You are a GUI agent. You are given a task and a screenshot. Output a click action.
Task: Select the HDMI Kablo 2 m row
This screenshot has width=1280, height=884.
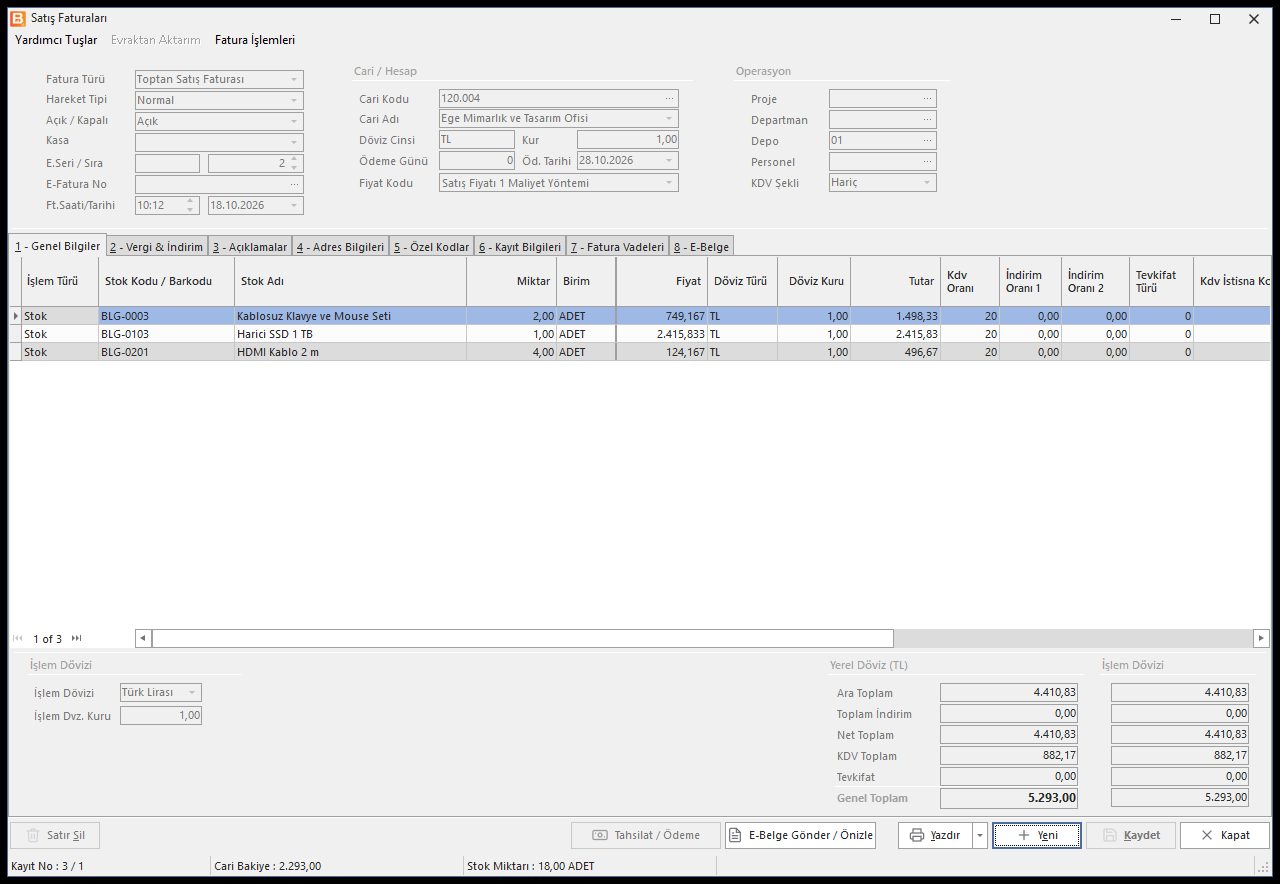pos(640,352)
